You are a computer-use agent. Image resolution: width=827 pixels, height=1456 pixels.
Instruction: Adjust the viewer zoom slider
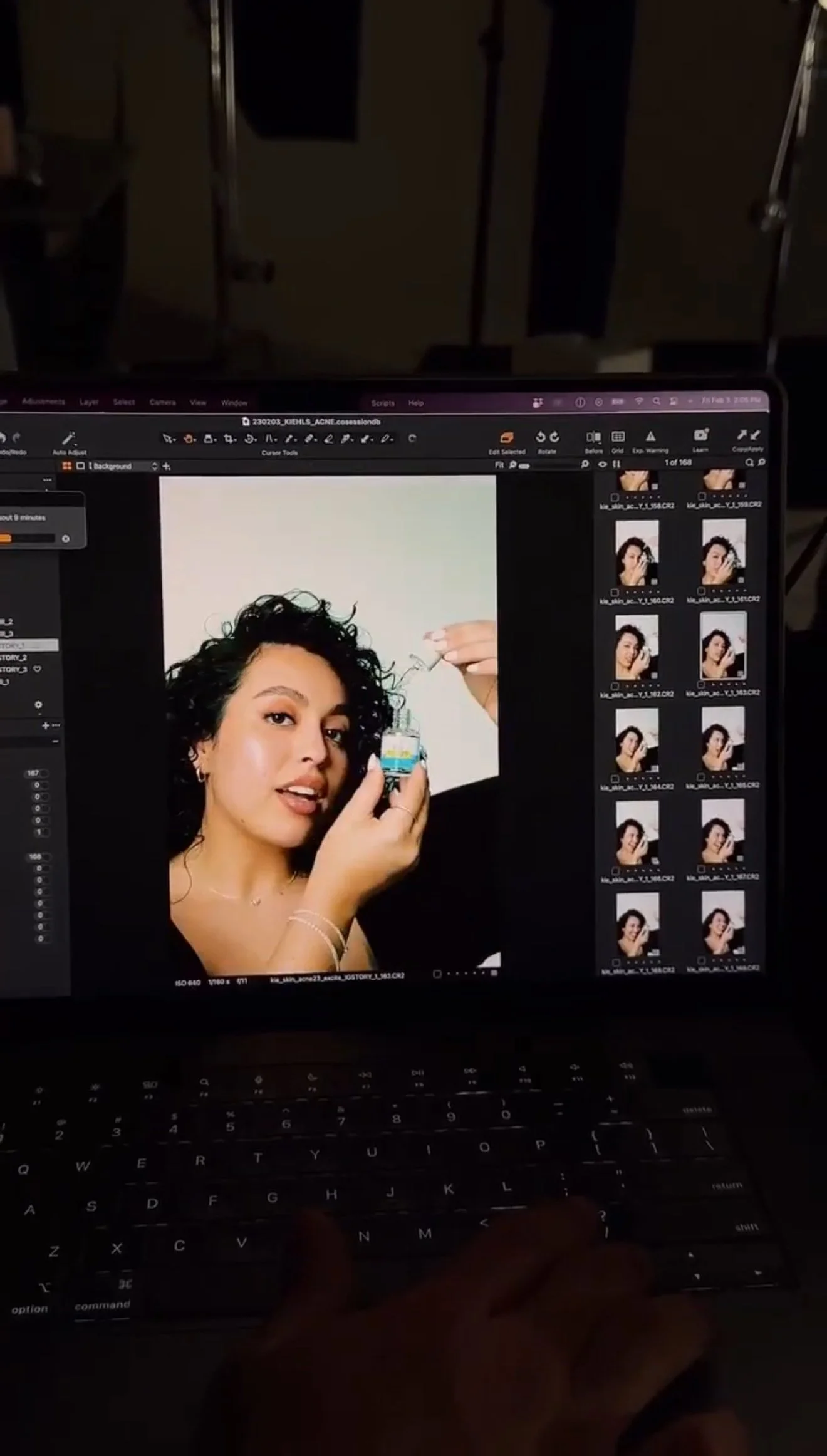[551, 465]
